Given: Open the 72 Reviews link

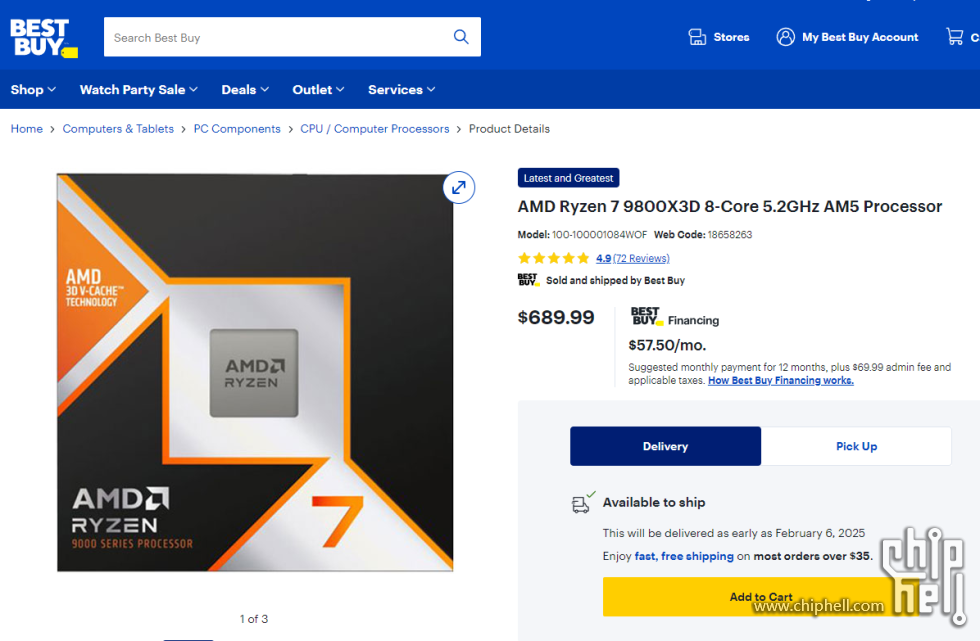Looking at the screenshot, I should point(641,258).
